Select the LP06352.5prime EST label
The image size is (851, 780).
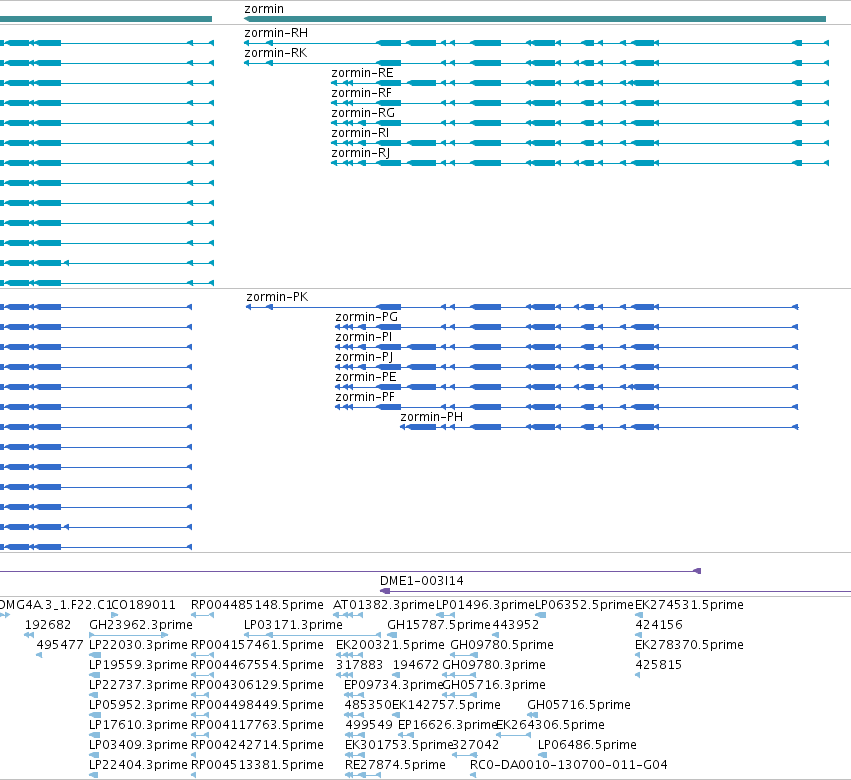[585, 605]
